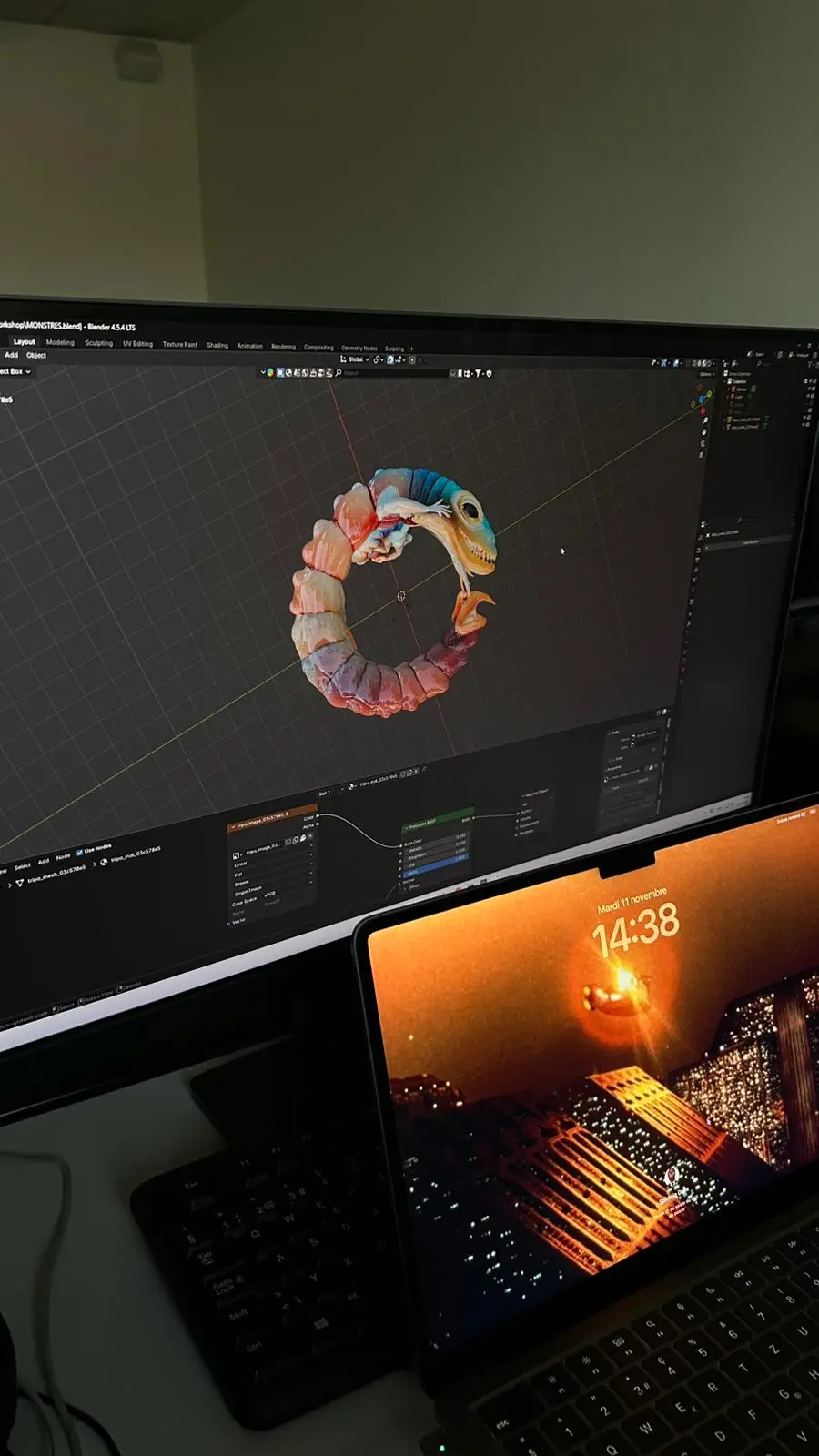This screenshot has height=1456, width=819.
Task: Switch perspective/orthographic with the grid icon
Action: coord(702,455)
